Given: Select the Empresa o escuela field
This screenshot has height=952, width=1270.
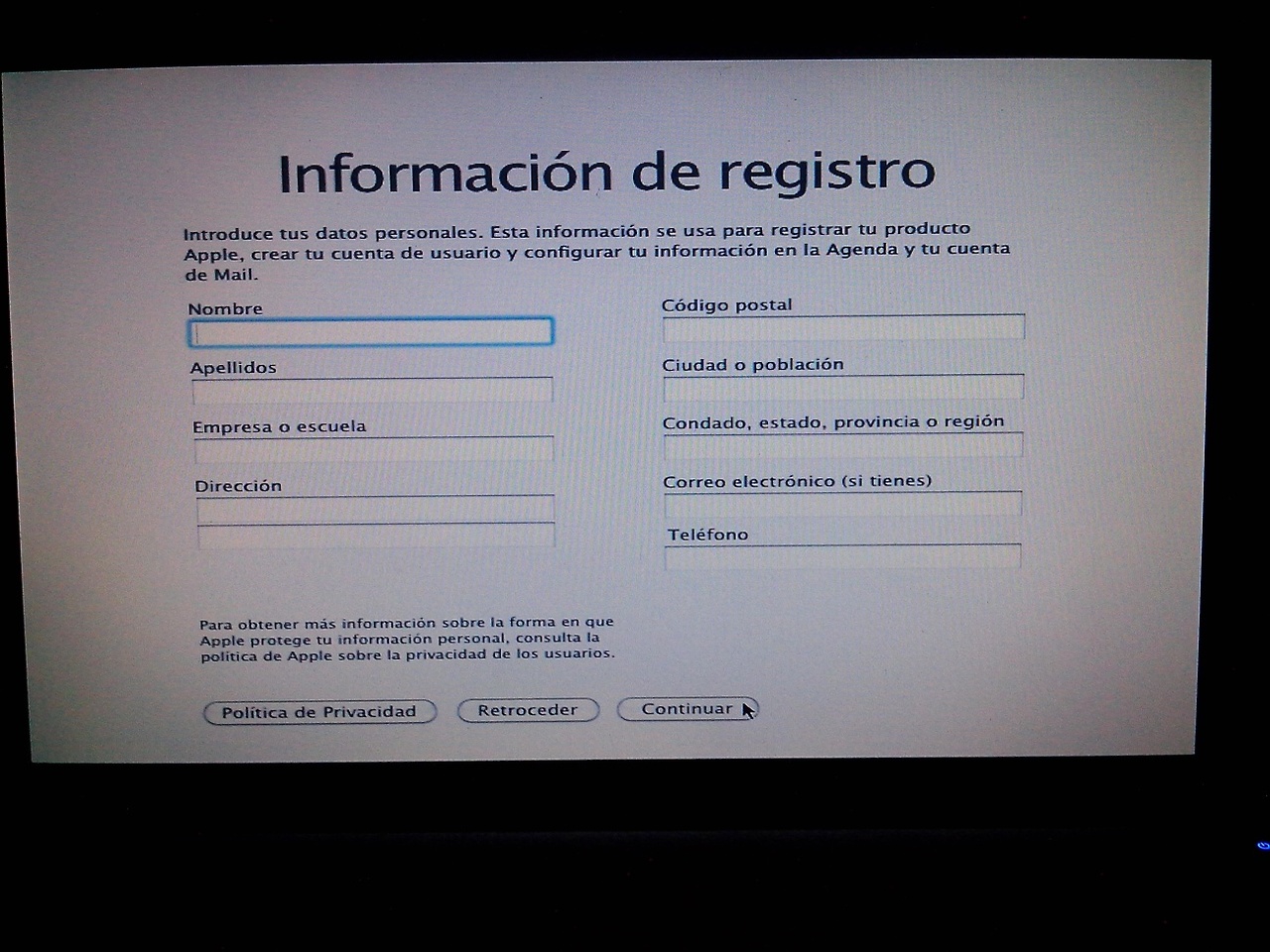Looking at the screenshot, I should click(374, 449).
